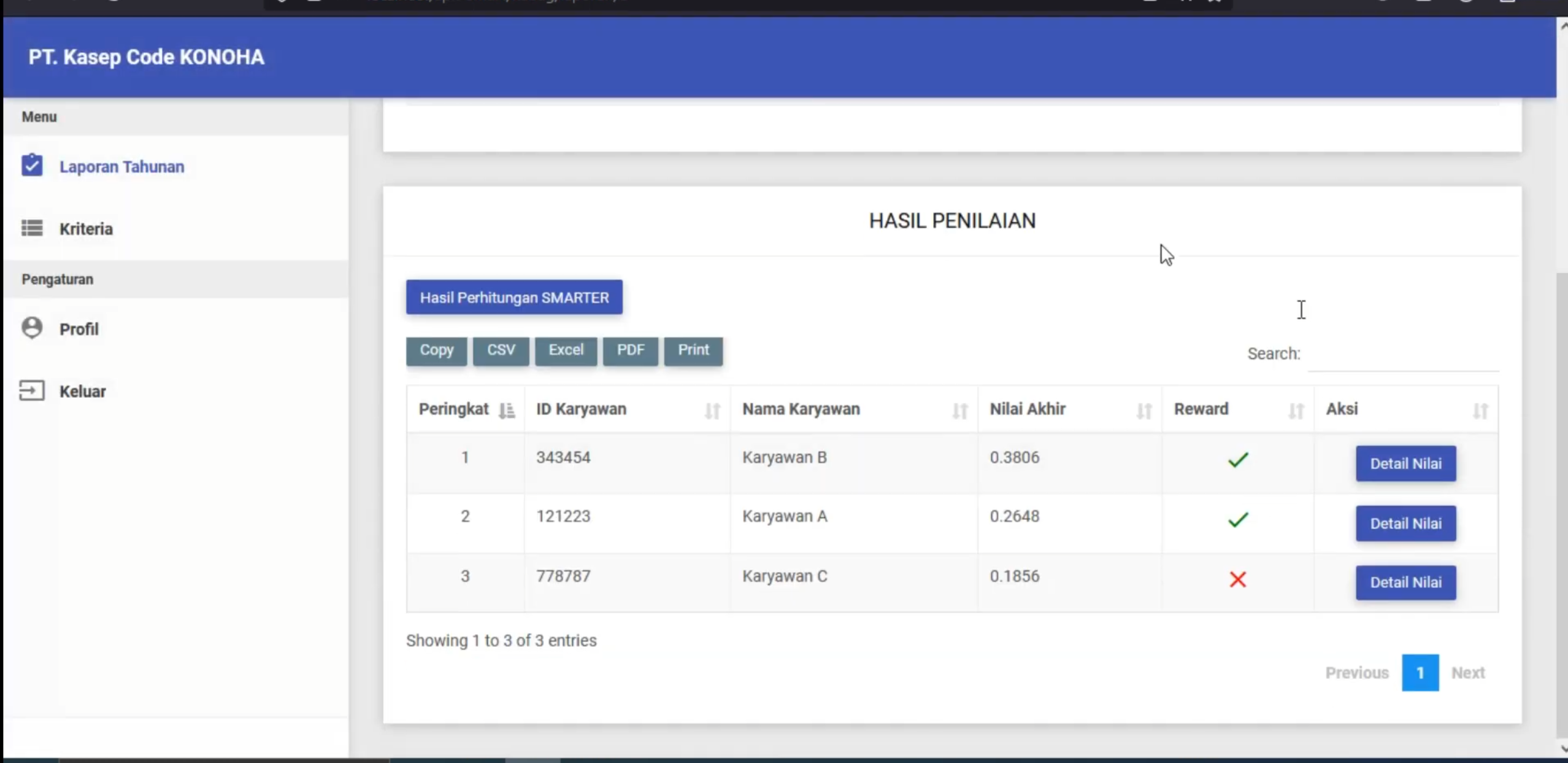Image resolution: width=1568 pixels, height=763 pixels.
Task: Export table to Excel
Action: 566,351
